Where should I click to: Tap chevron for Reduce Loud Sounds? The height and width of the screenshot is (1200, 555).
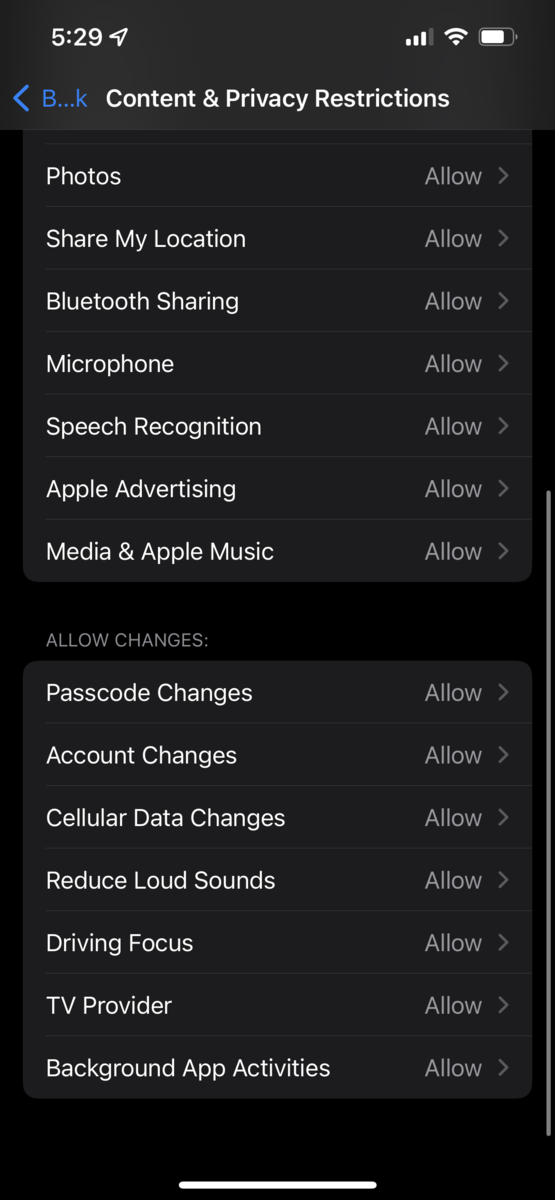[x=503, y=880]
